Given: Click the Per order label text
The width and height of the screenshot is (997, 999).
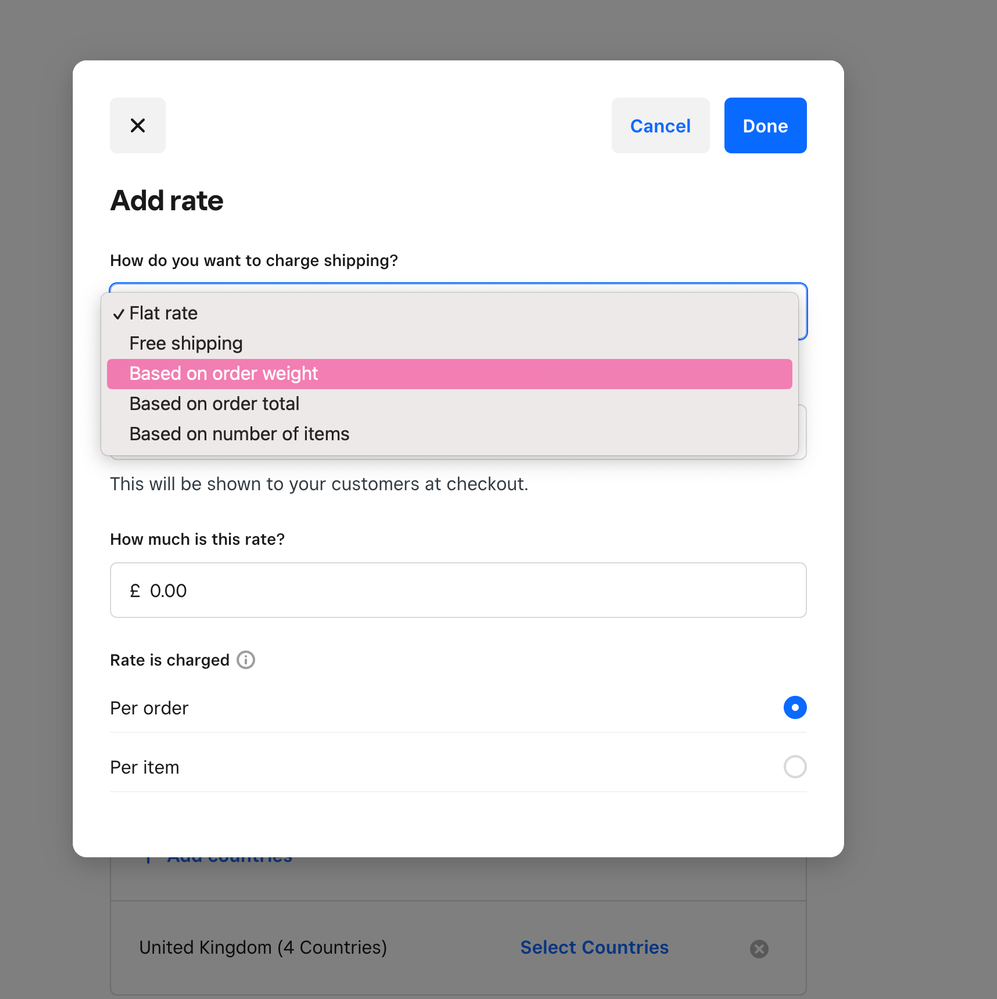Looking at the screenshot, I should pos(149,708).
